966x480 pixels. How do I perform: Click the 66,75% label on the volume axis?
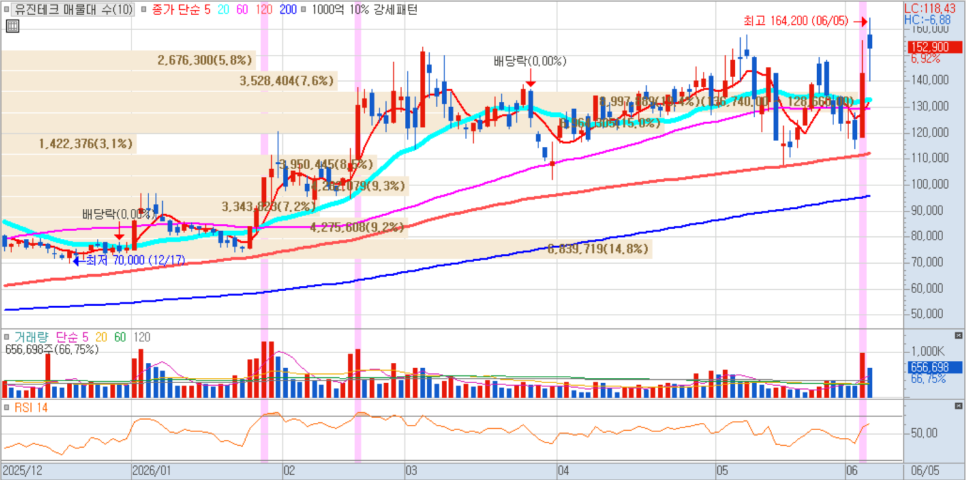pos(928,379)
